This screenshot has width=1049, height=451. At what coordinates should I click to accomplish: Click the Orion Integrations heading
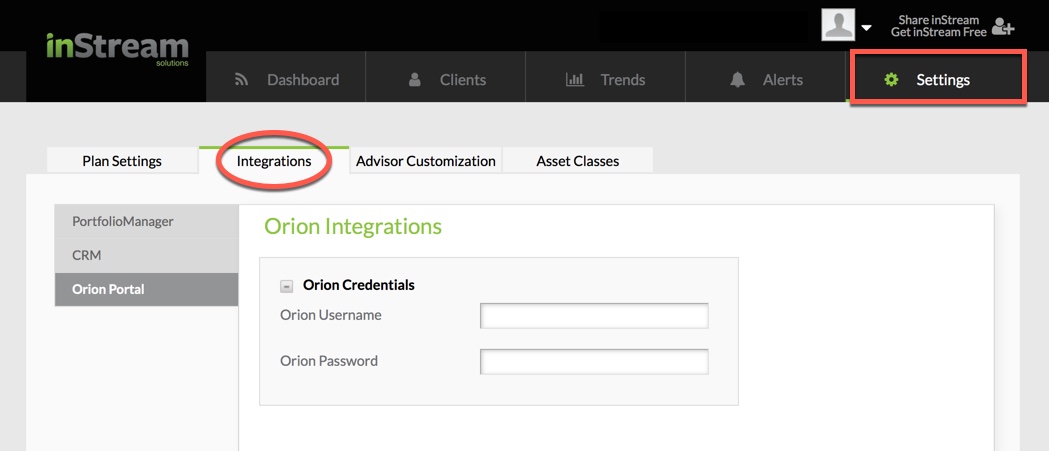(353, 227)
